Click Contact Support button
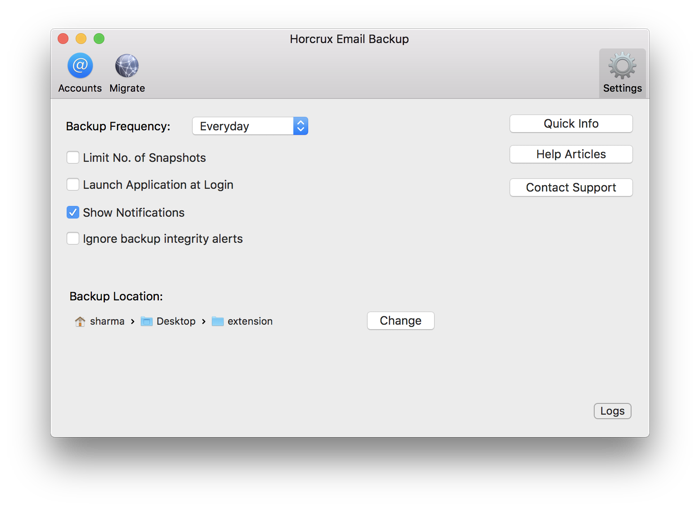The image size is (700, 509). 571,188
